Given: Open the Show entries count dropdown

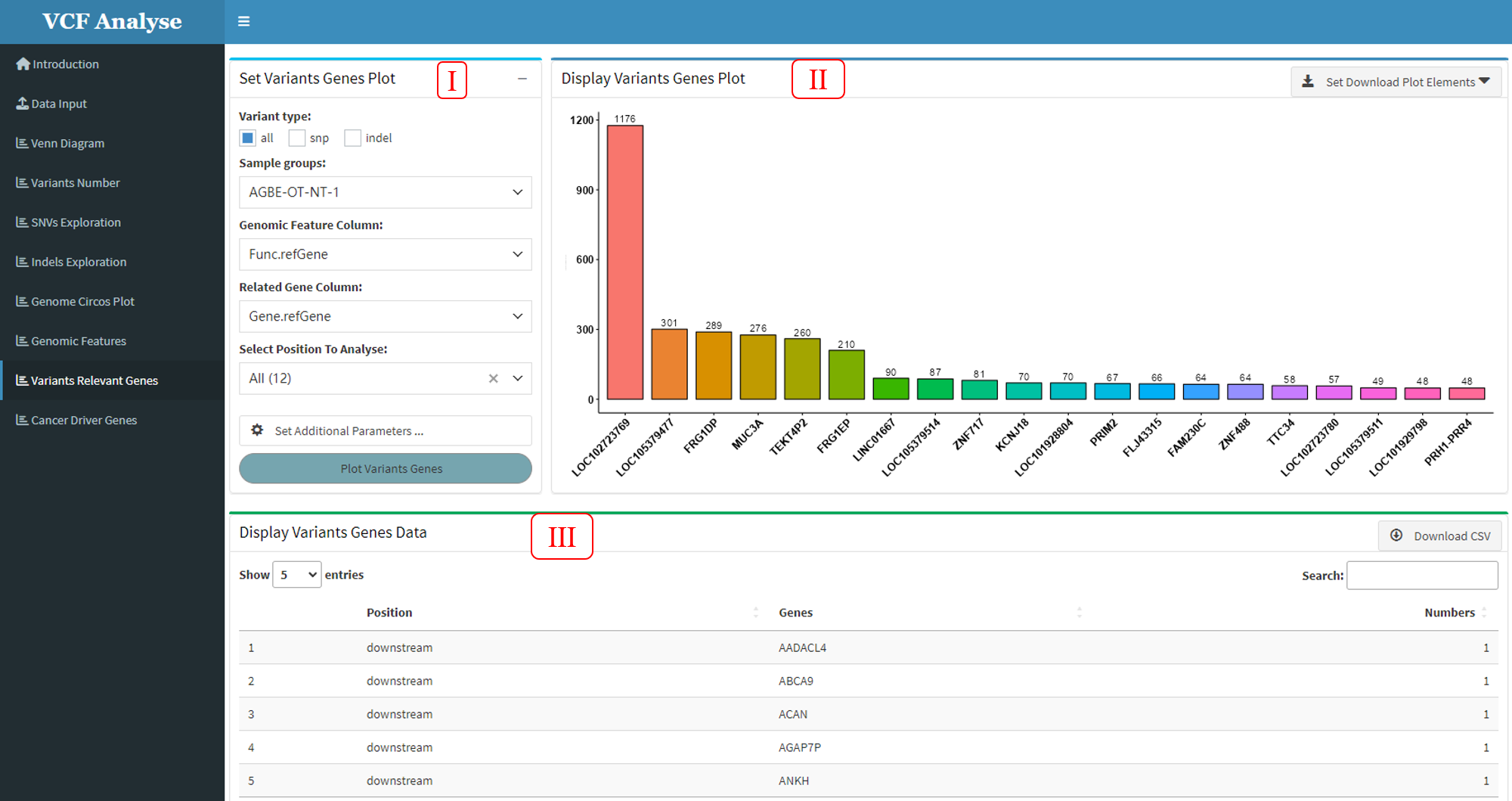Looking at the screenshot, I should tap(297, 575).
